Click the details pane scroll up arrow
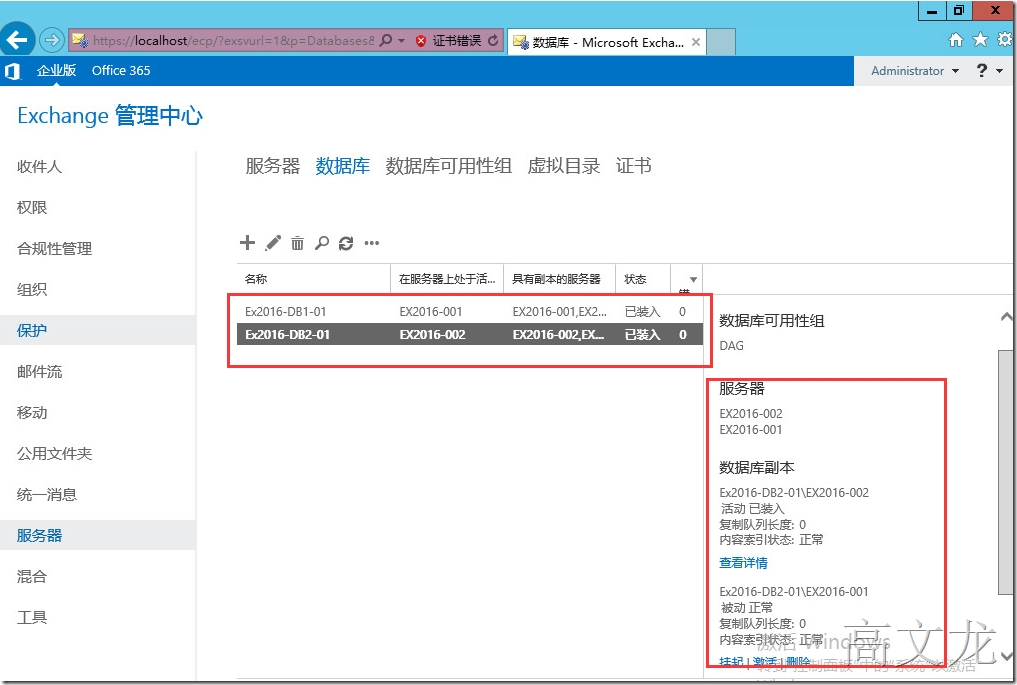The image size is (1017, 685). pyautogui.click(x=1006, y=317)
